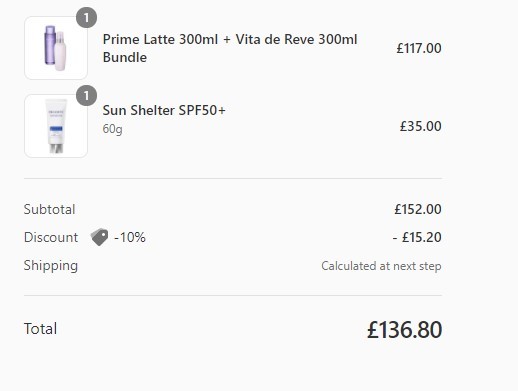The image size is (518, 391).
Task: Click the £117.00 bundle price
Action: click(419, 48)
